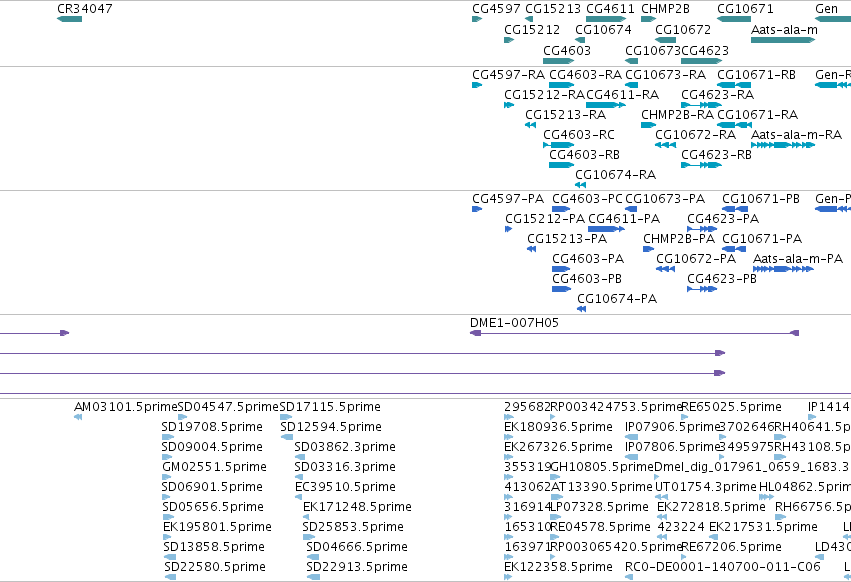Select EST SD03862.3prime
851x582 pixels.
(x=299, y=457)
